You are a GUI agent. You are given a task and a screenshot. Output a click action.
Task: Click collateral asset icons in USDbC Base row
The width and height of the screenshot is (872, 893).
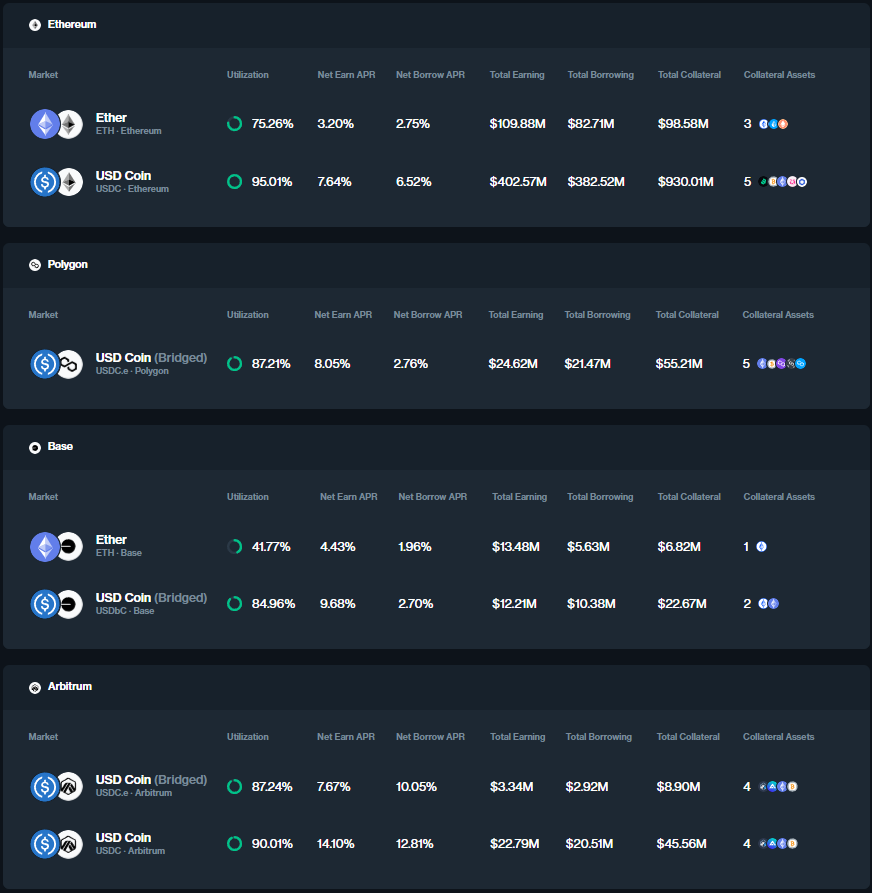(x=768, y=604)
